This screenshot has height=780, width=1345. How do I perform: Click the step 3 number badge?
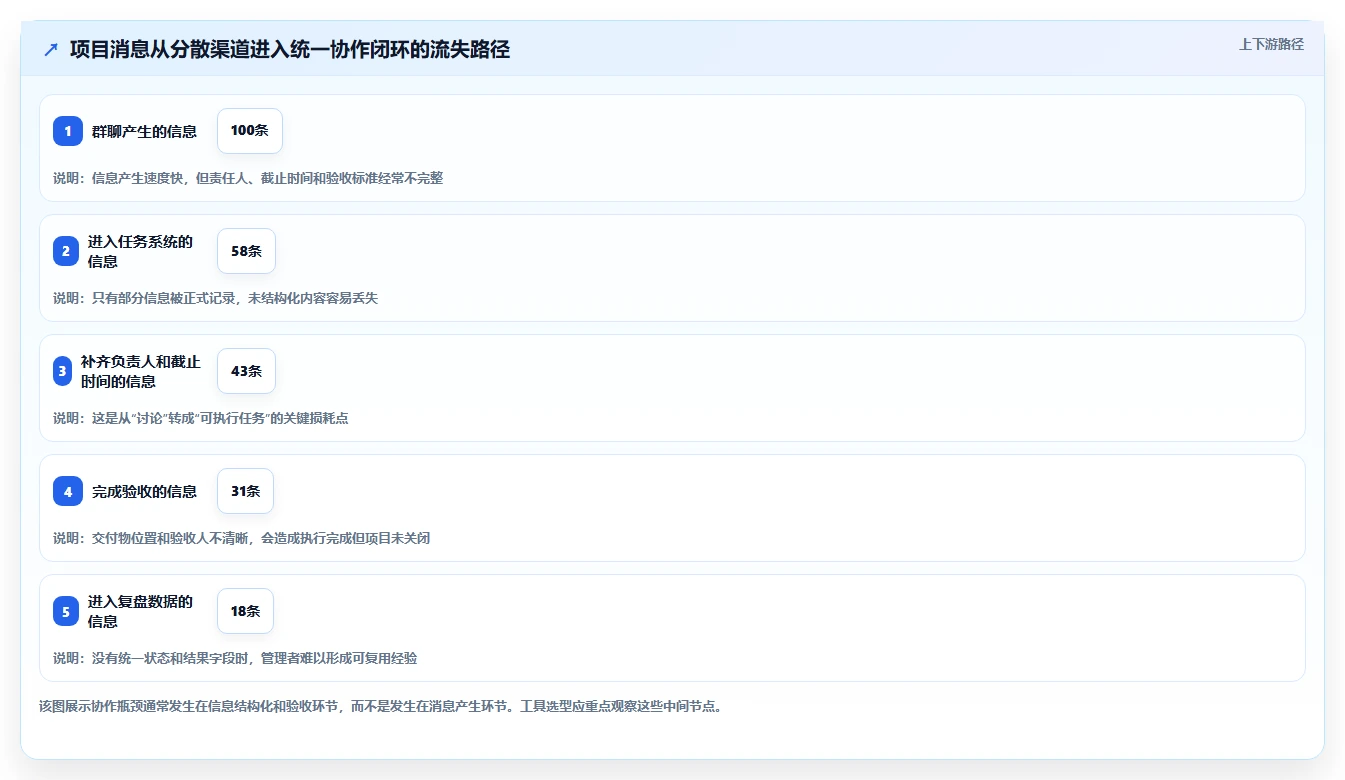(x=62, y=371)
